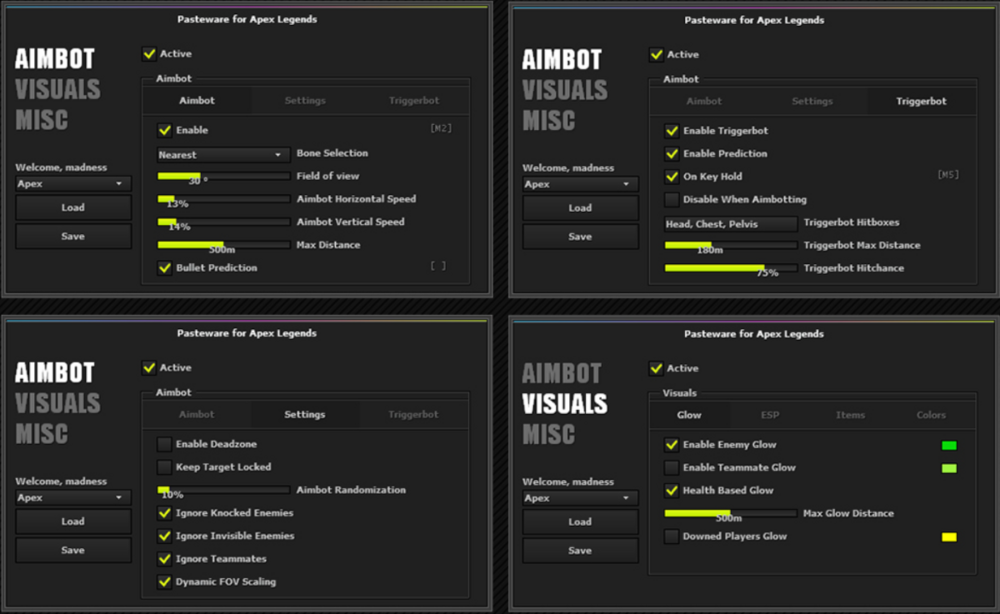Click Save in the window with Bone Selection
This screenshot has height=614, width=1000.
point(73,236)
